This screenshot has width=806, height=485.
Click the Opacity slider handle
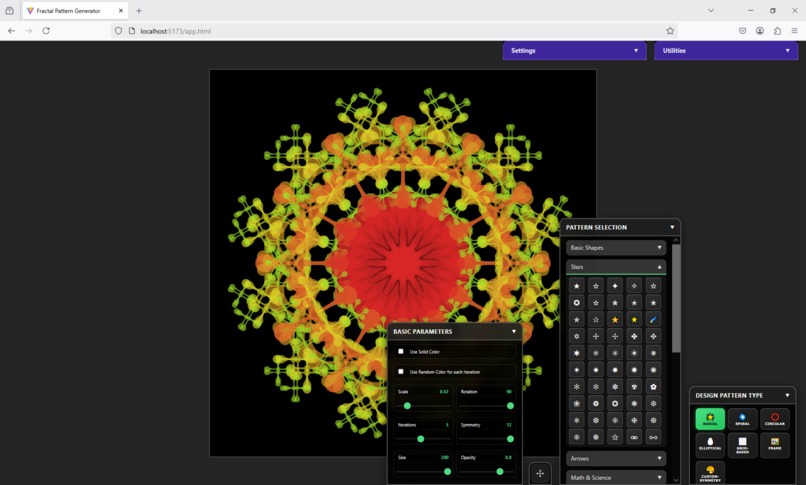coord(500,472)
